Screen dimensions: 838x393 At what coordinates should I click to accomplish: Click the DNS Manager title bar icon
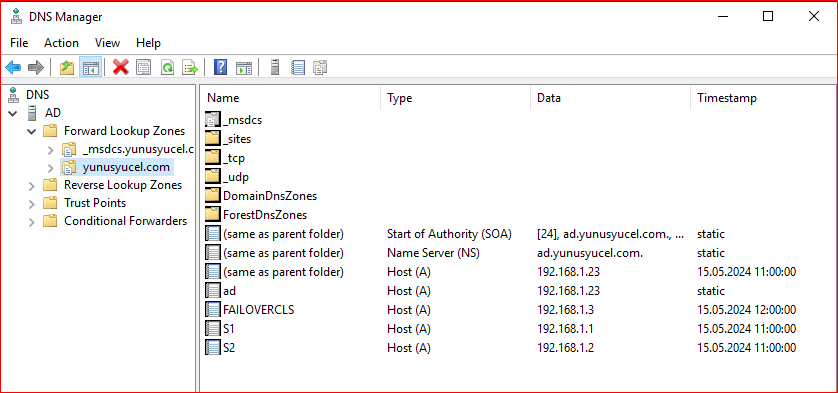click(x=17, y=17)
